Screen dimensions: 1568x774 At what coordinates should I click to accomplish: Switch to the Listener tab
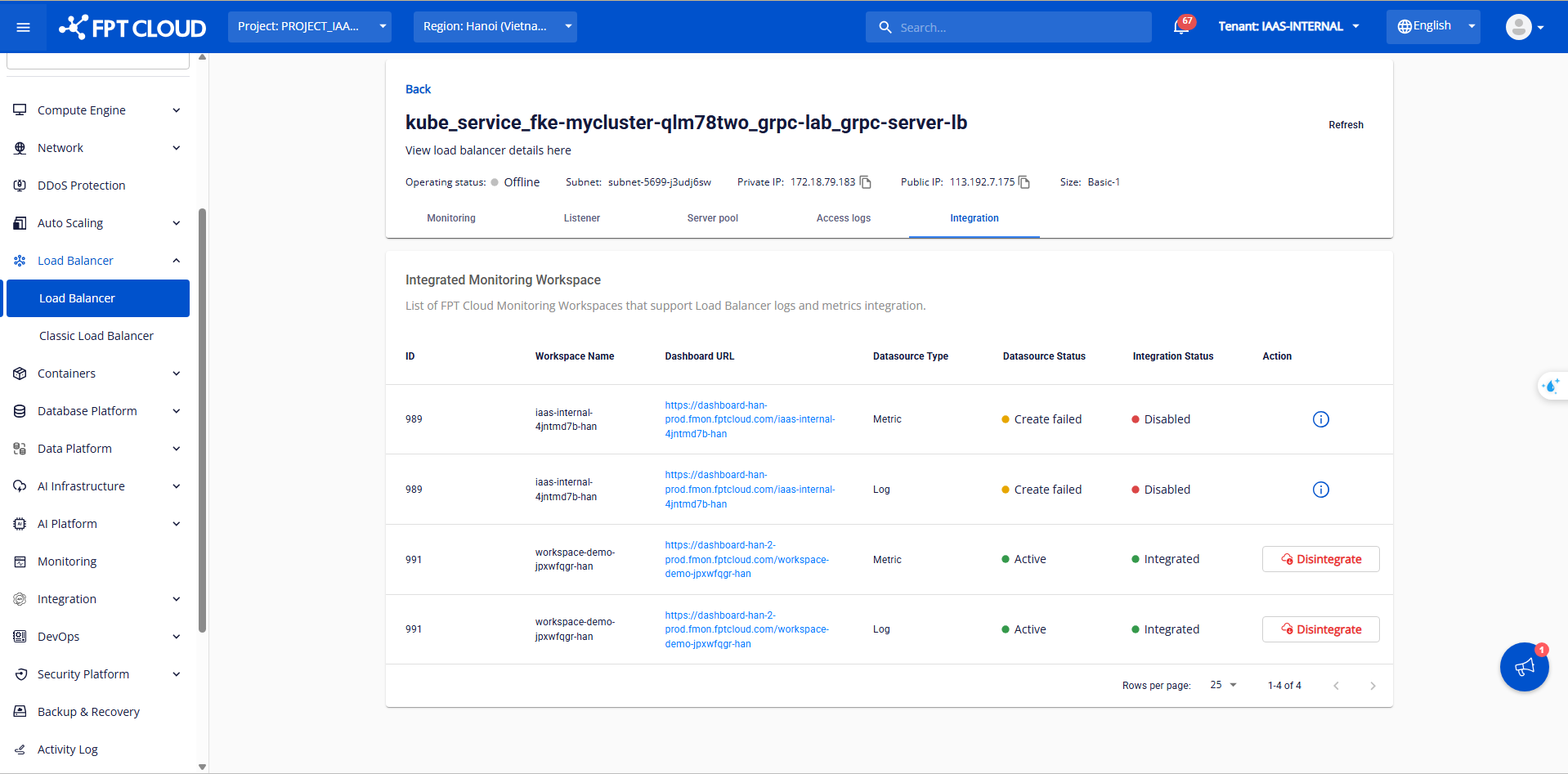pos(581,218)
